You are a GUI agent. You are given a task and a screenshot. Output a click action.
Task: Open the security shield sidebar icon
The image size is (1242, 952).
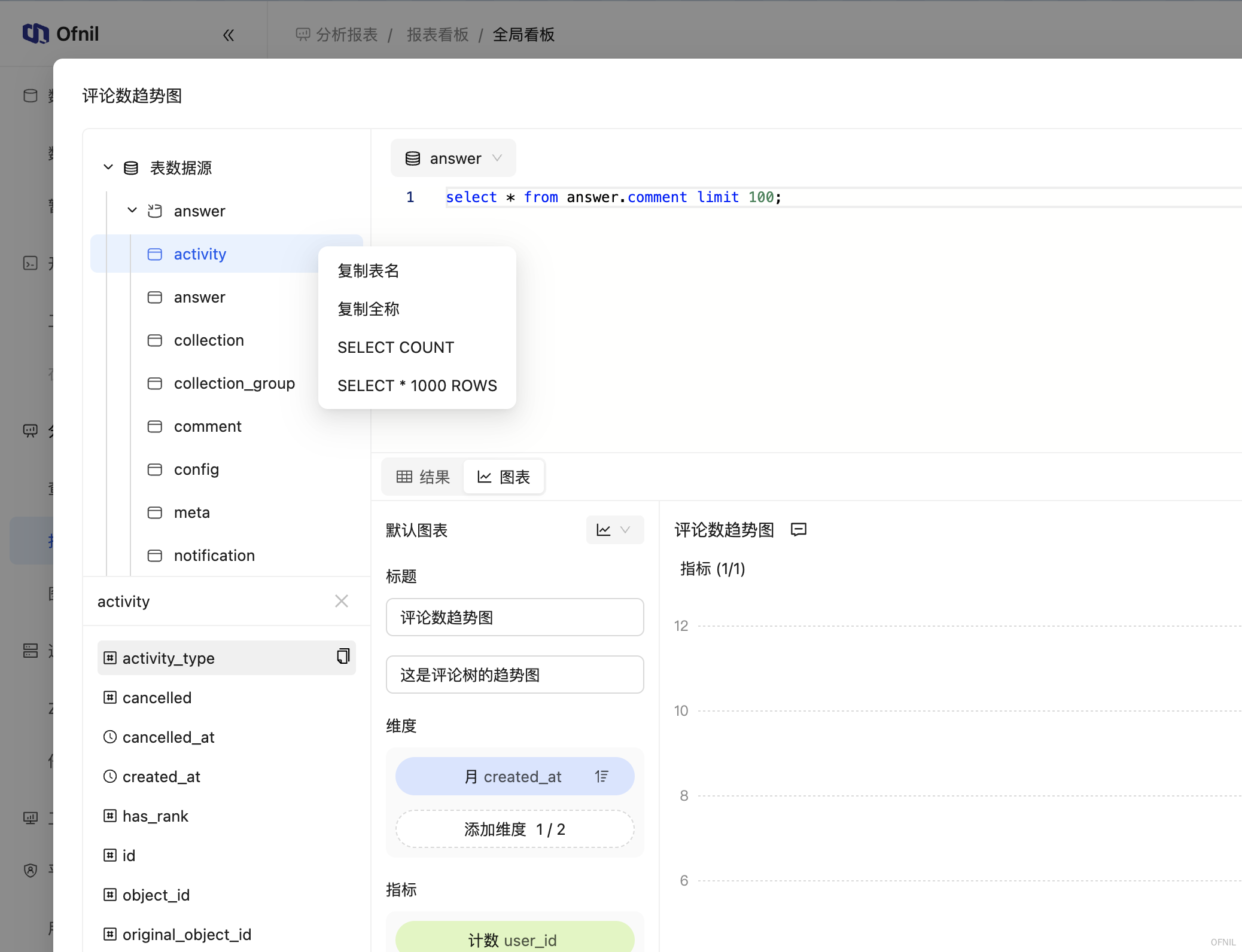(x=31, y=870)
